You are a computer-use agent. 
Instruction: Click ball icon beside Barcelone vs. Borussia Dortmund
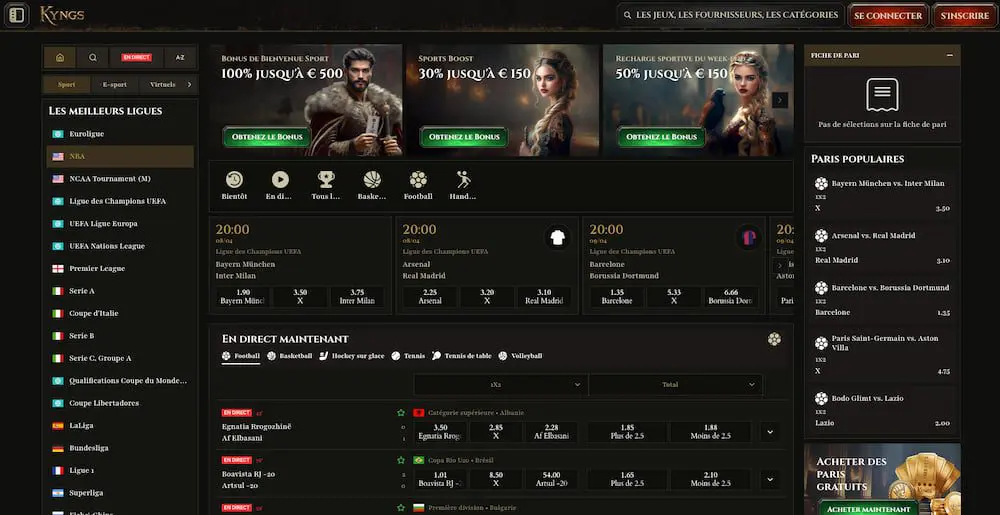pos(821,288)
